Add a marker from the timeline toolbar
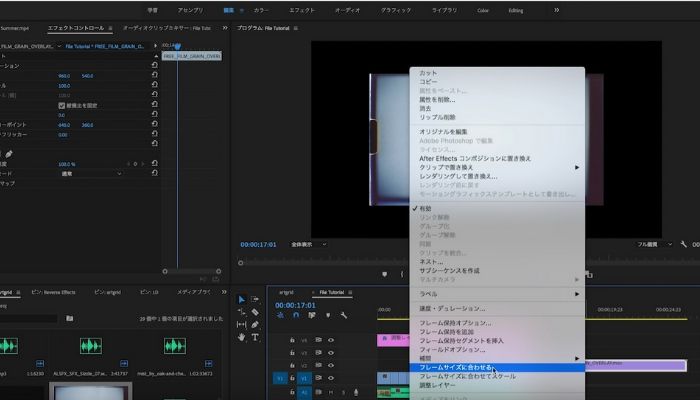This screenshot has width=700, height=400. tap(328, 315)
